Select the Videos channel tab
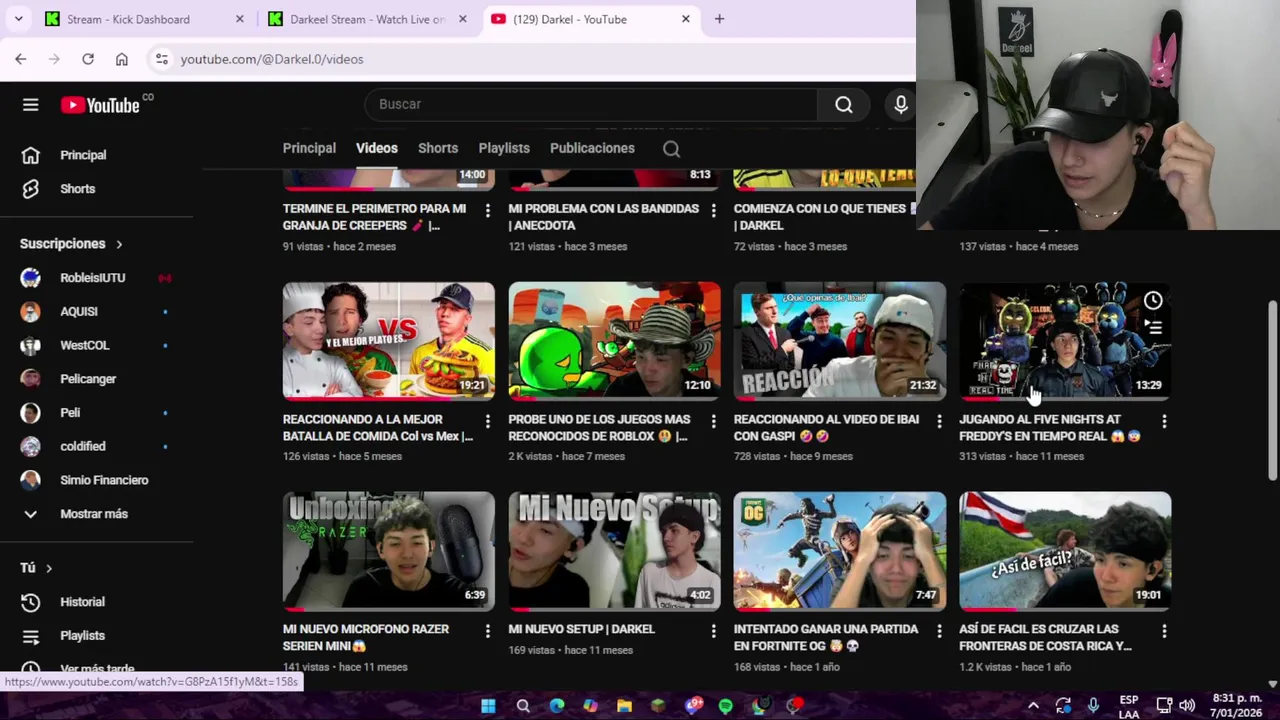Screen dimensions: 1280x720 coord(377,148)
